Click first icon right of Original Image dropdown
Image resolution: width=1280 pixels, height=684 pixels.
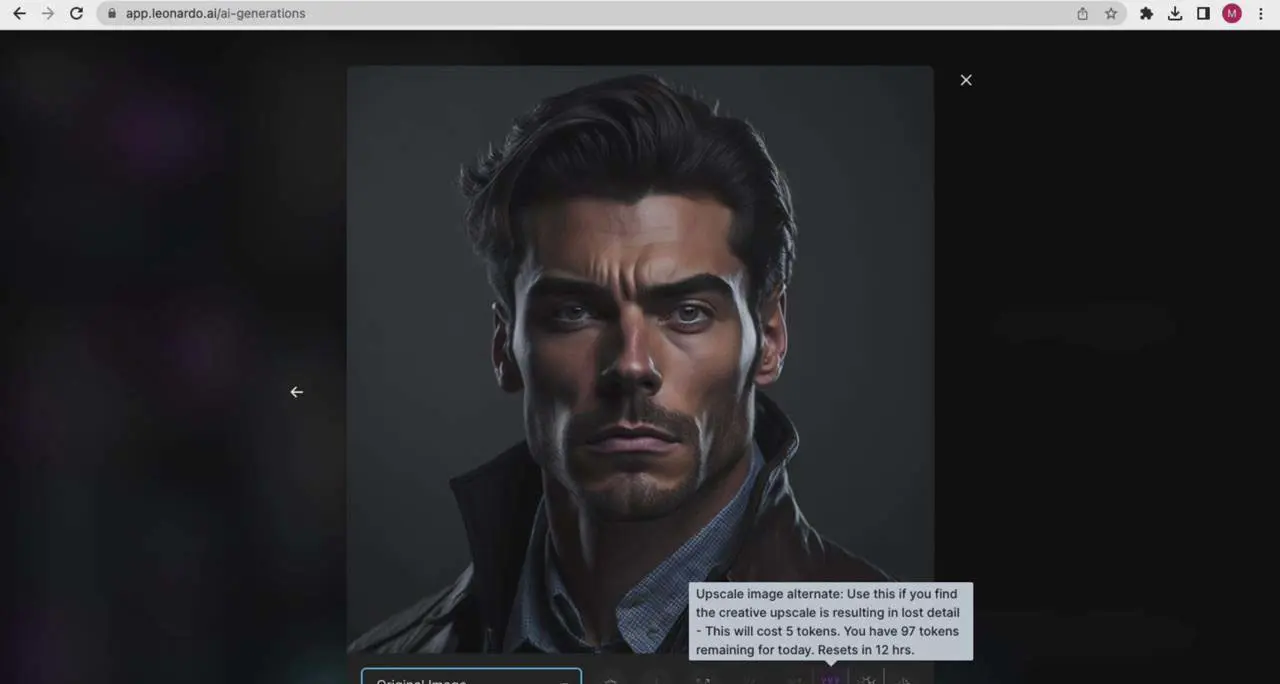[611, 680]
